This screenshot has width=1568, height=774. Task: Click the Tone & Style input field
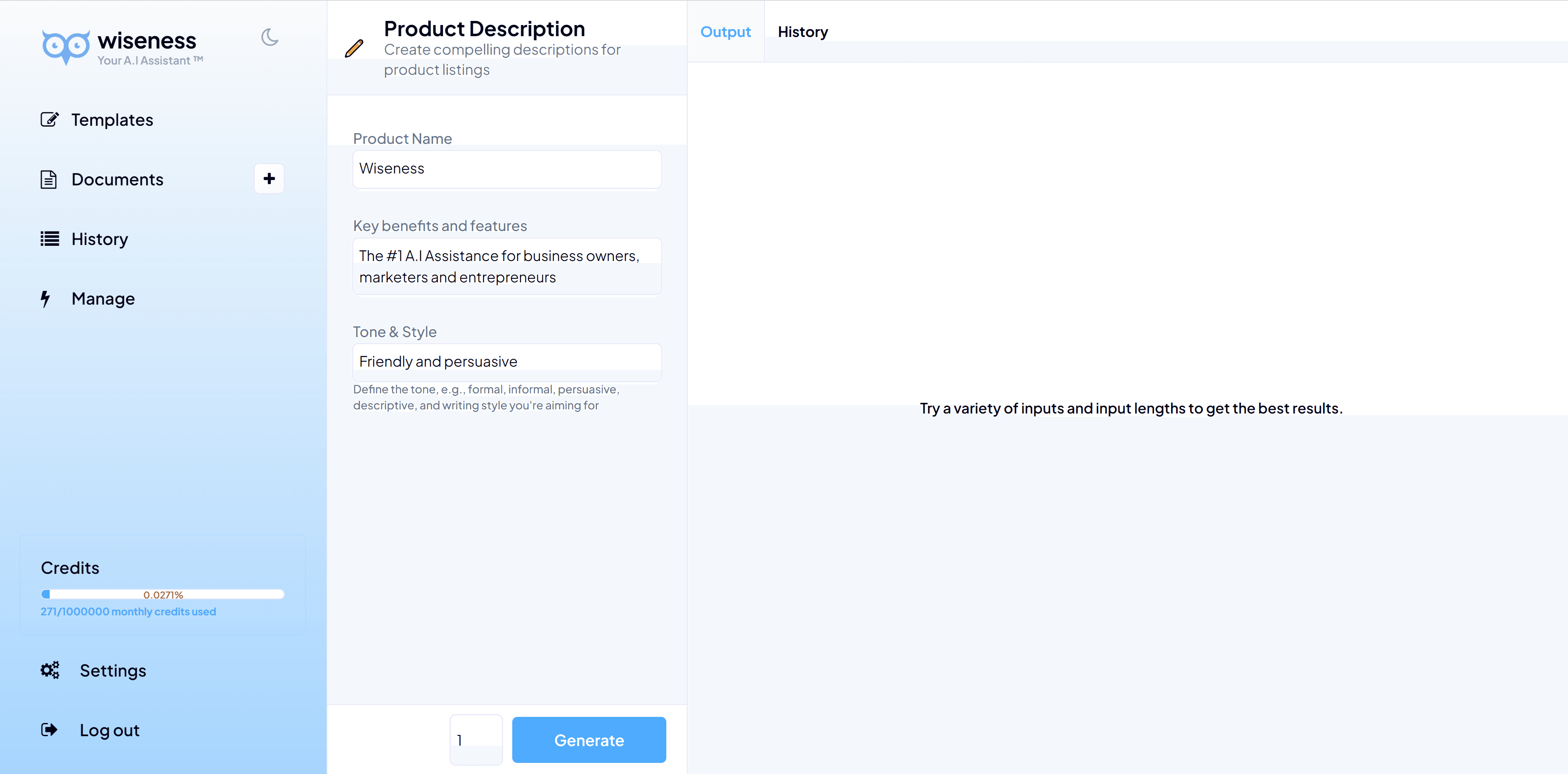click(x=507, y=362)
